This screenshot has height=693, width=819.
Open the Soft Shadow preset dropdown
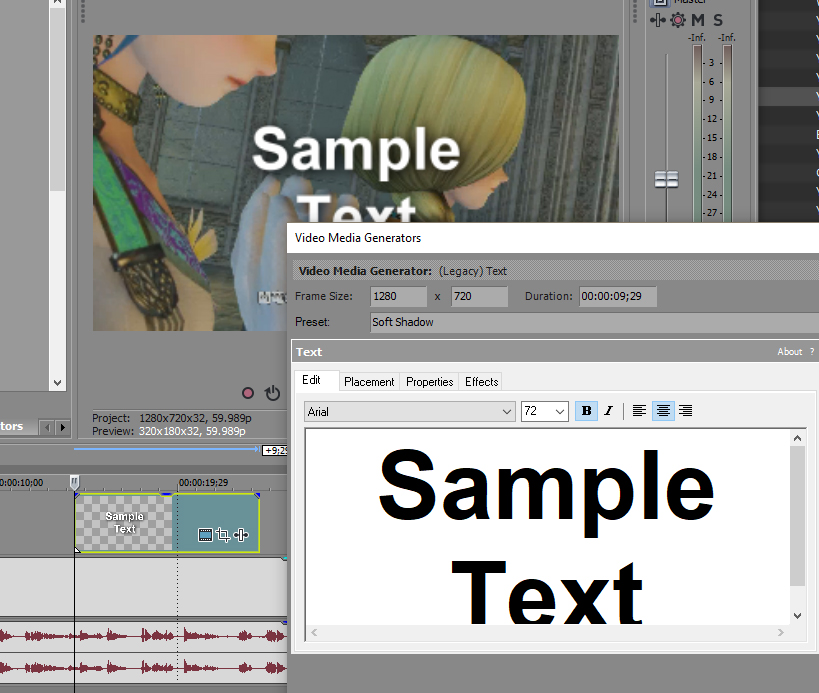point(594,322)
